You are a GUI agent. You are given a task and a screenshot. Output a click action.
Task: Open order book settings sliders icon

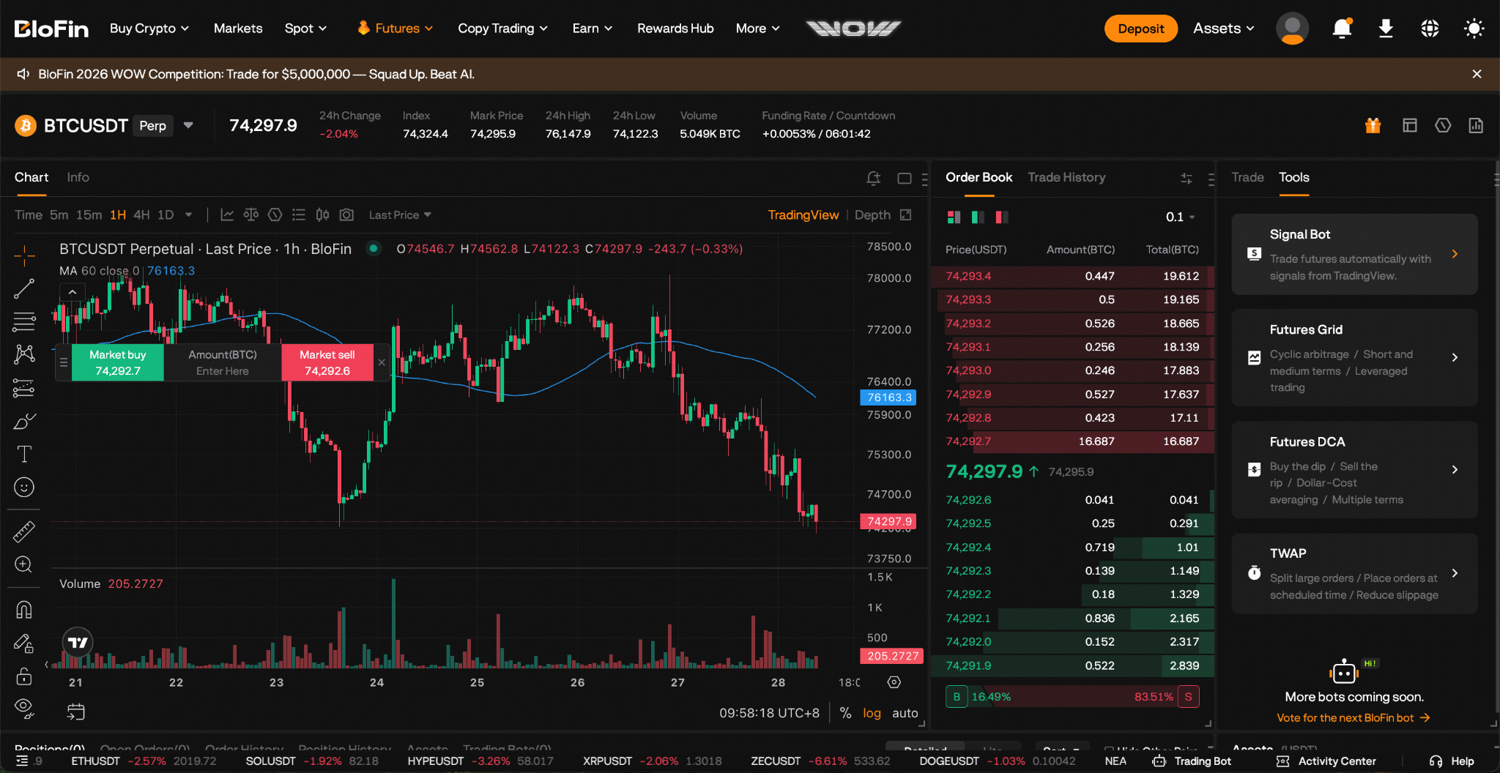1186,178
